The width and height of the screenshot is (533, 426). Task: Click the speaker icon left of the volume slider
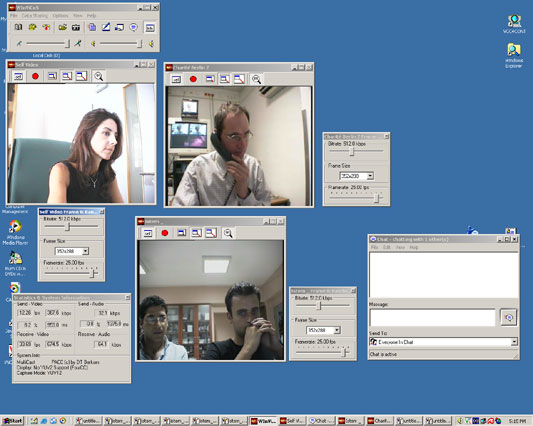click(92, 44)
